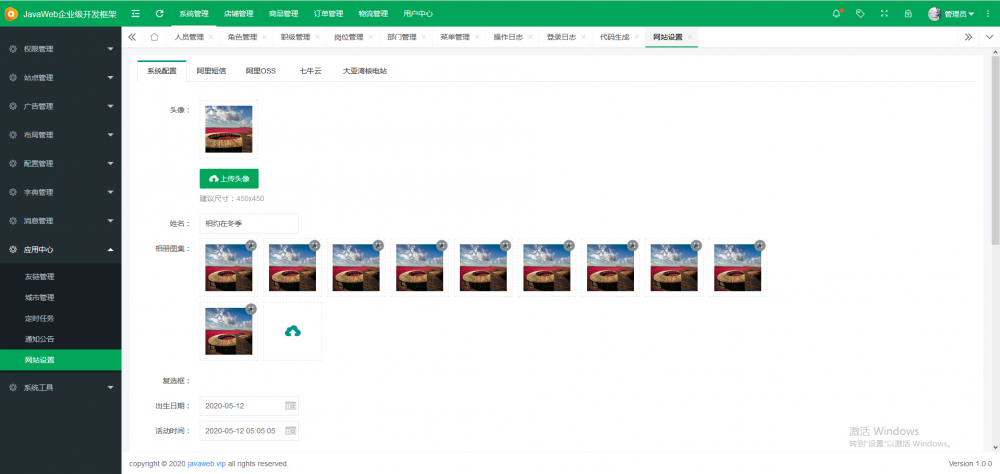
Task: Open 网站设置 in the sidebar
Action: tap(61, 360)
